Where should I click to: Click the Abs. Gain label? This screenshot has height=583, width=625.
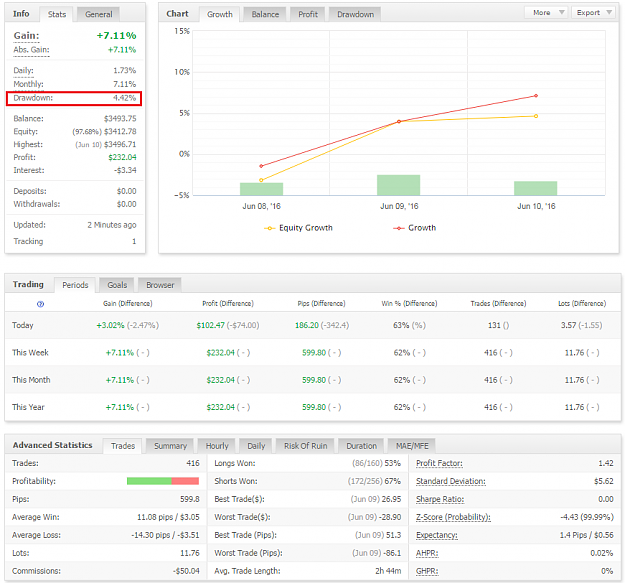(31, 50)
